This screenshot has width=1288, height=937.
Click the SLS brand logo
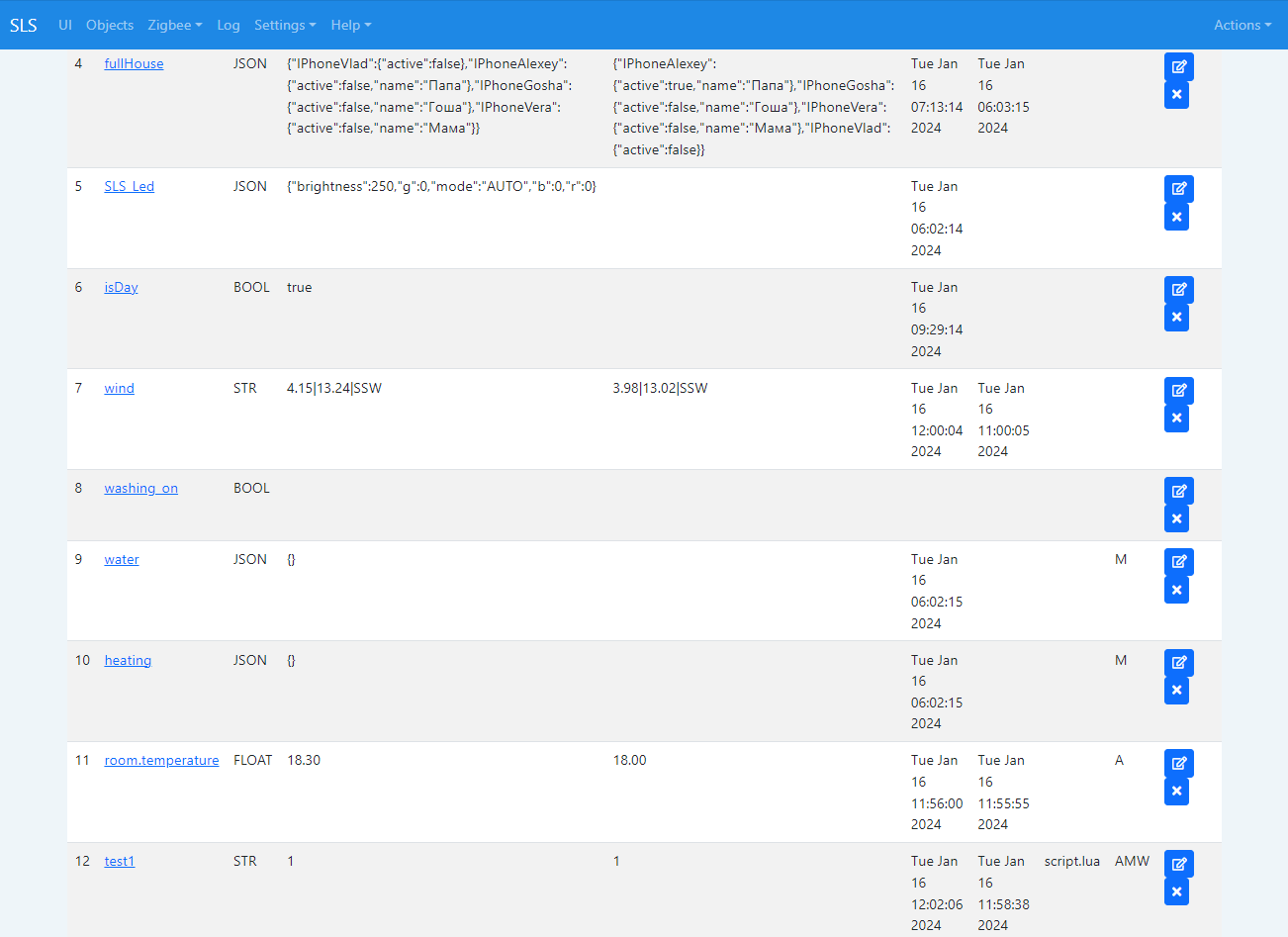point(24,25)
